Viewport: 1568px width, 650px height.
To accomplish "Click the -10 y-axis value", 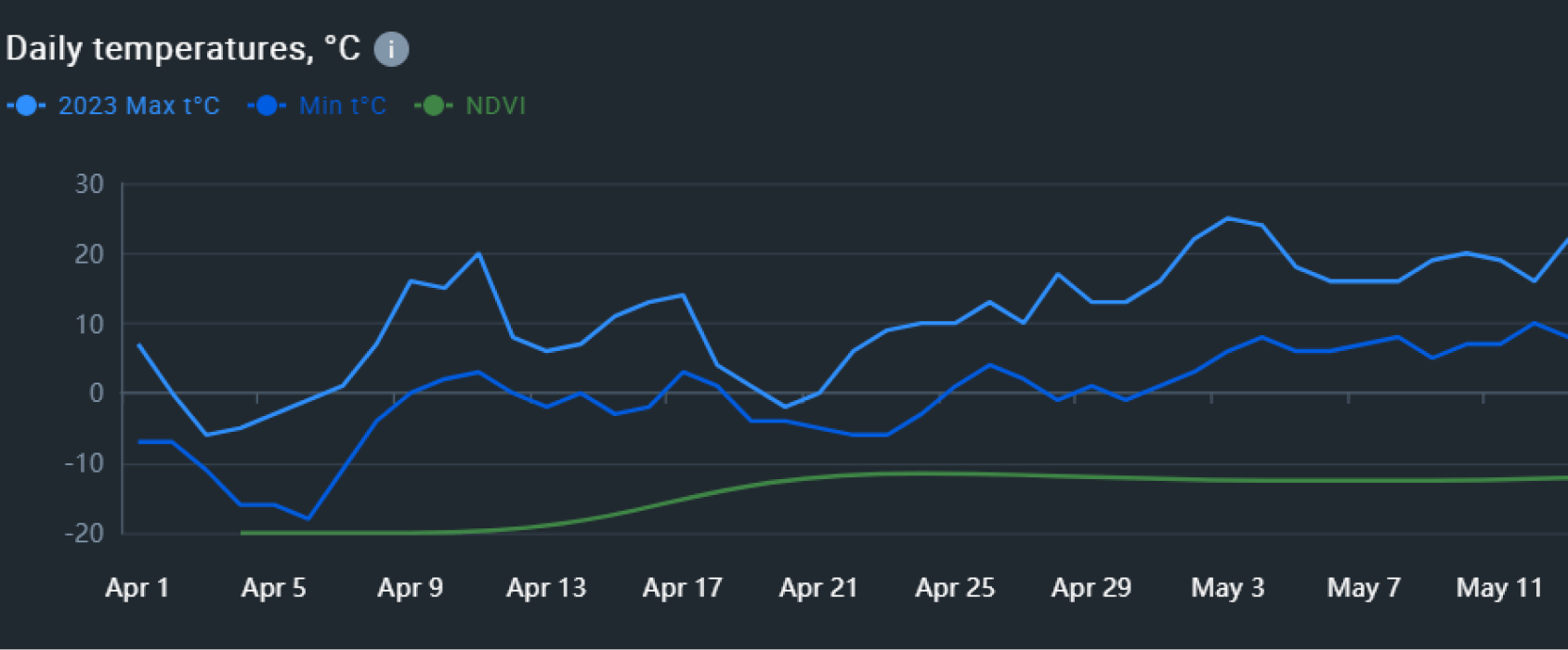I will pos(84,463).
